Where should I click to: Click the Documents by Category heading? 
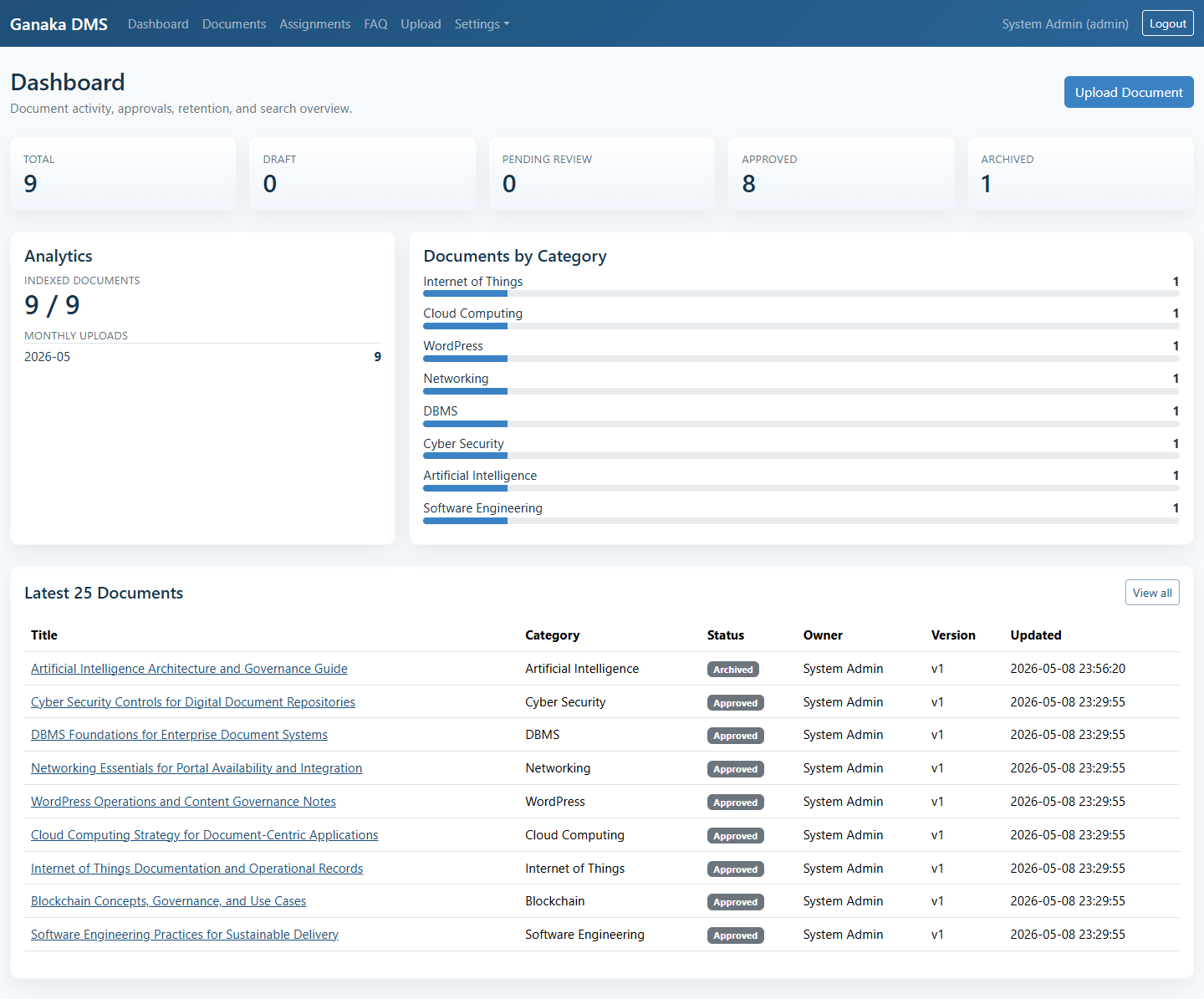[x=515, y=256]
